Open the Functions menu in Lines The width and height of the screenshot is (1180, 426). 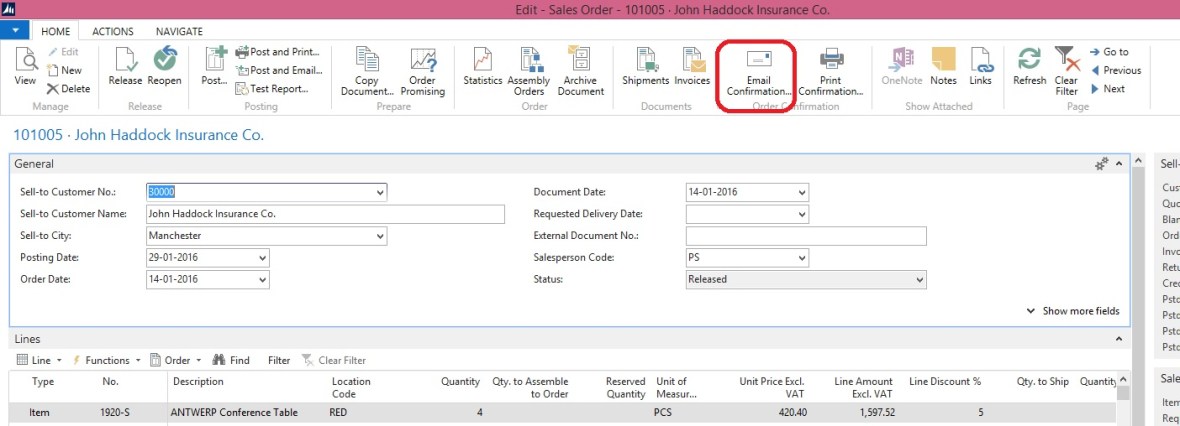click(x=106, y=361)
